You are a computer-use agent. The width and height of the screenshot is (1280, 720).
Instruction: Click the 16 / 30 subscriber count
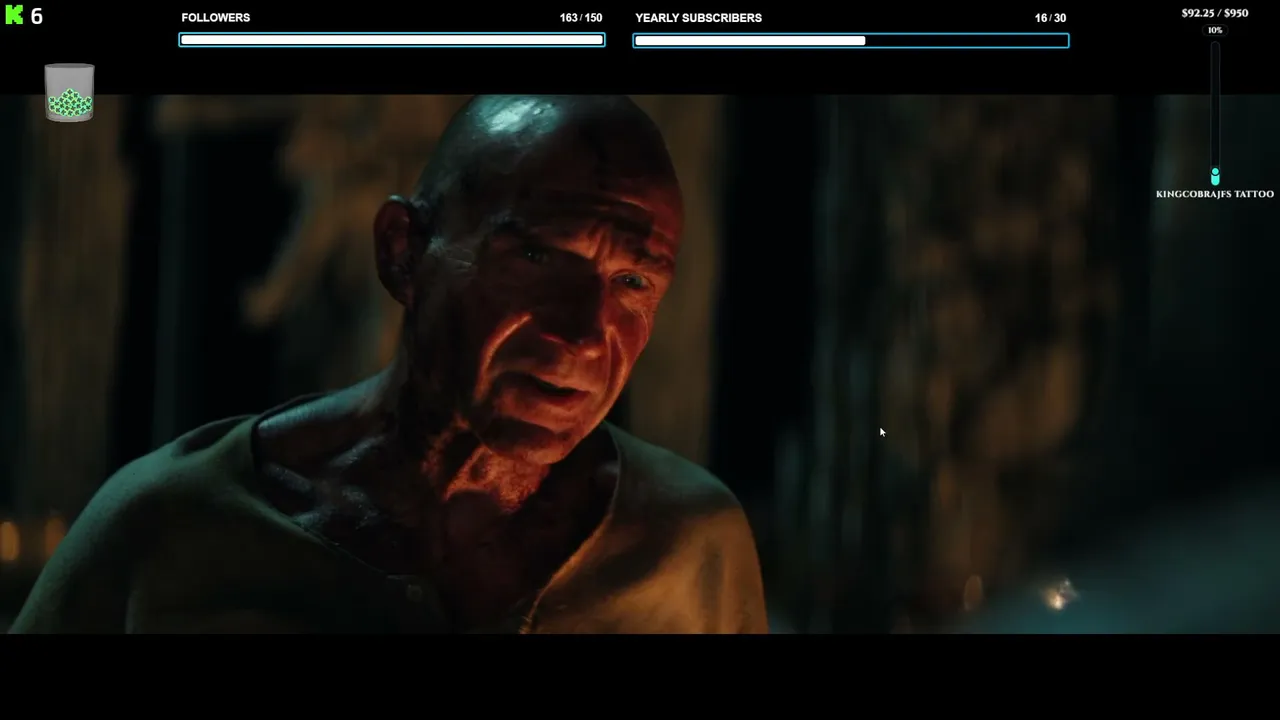pyautogui.click(x=1050, y=18)
